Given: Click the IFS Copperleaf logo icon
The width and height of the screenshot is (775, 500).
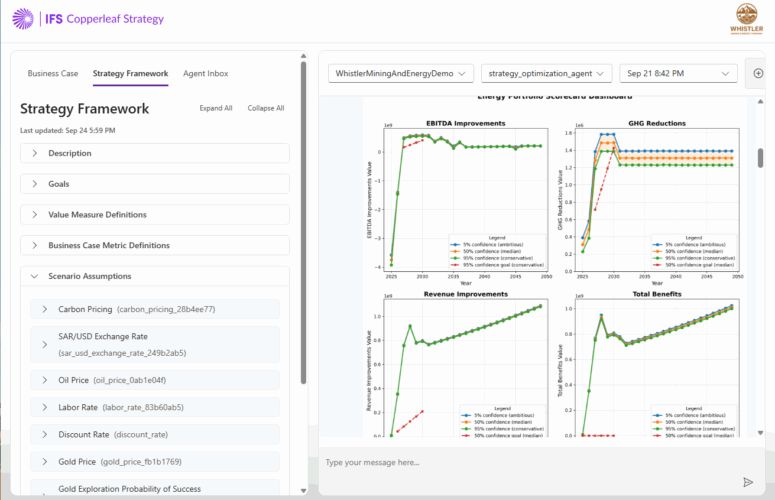Looking at the screenshot, I should point(24,19).
